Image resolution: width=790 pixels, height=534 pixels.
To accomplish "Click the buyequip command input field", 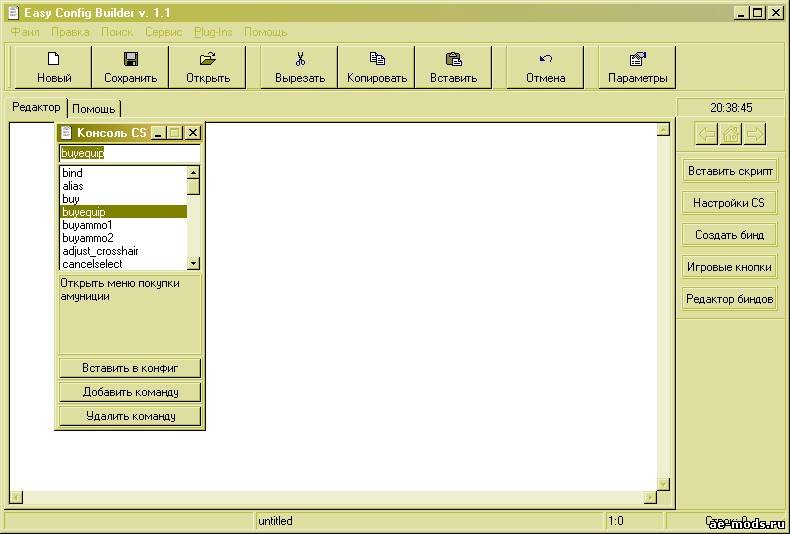I will click(x=129, y=153).
